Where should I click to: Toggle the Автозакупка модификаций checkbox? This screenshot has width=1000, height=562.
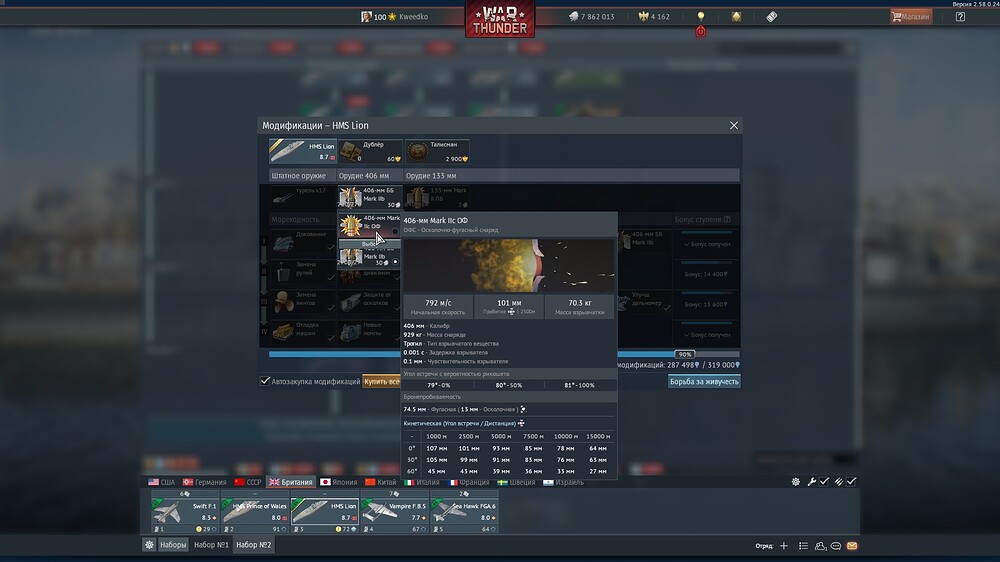(x=265, y=381)
